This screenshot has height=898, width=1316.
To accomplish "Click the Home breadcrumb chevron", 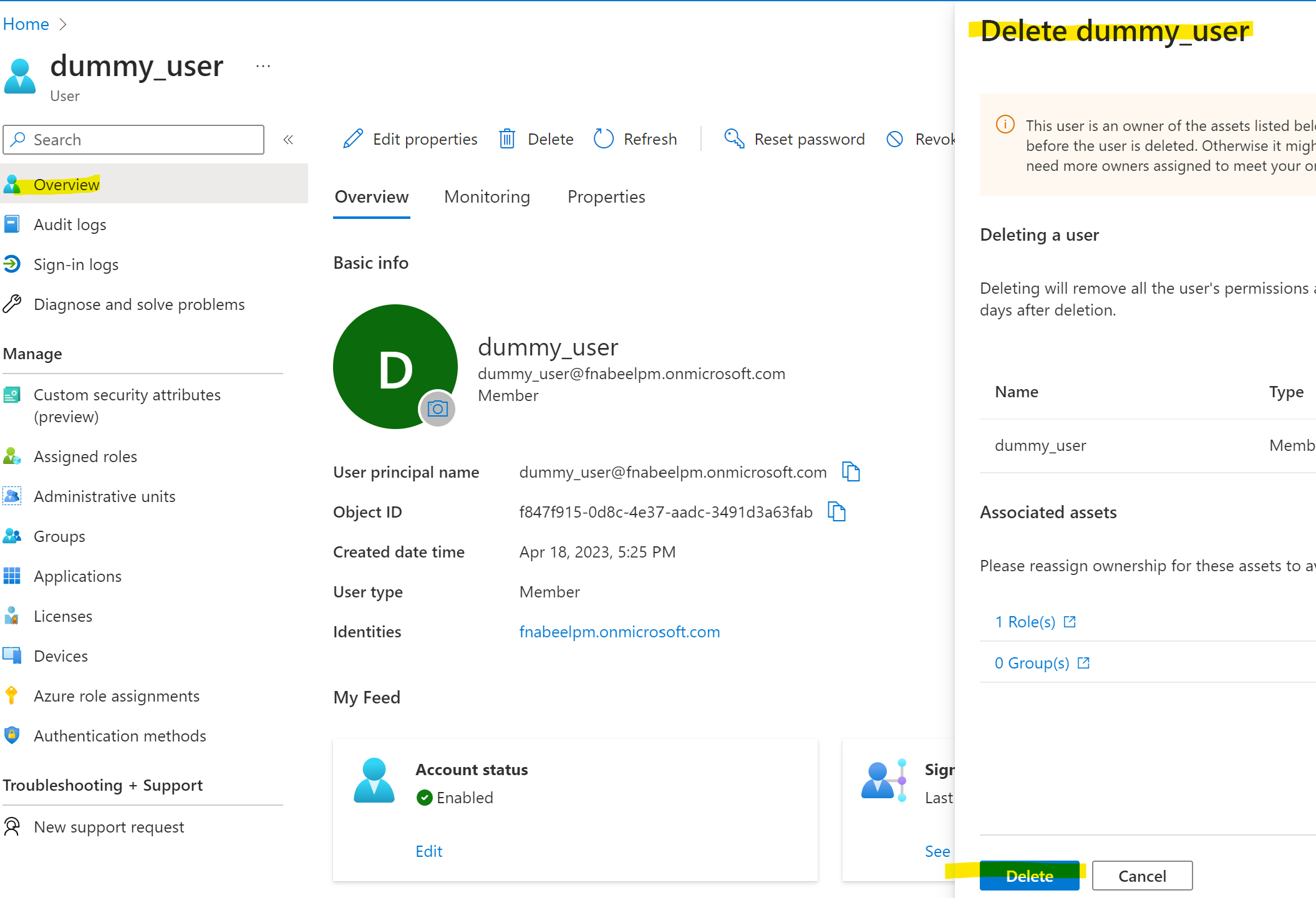I will click(x=62, y=24).
